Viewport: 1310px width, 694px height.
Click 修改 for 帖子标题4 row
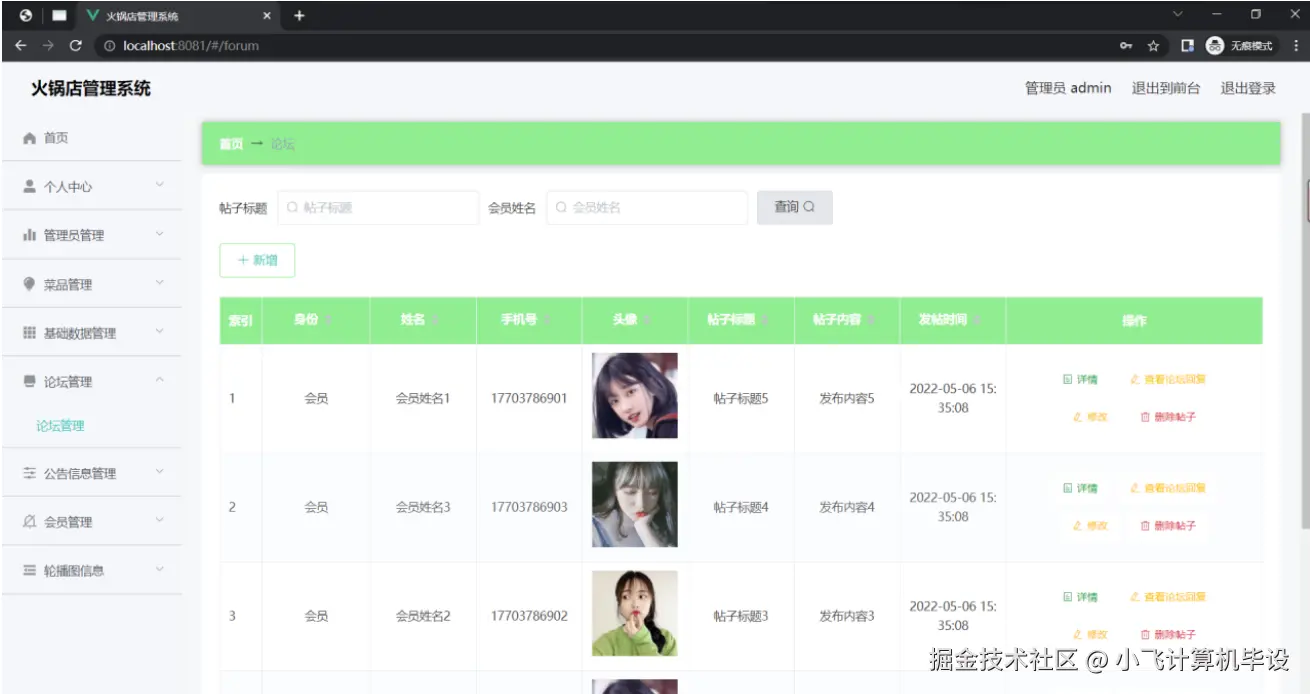[1090, 525]
